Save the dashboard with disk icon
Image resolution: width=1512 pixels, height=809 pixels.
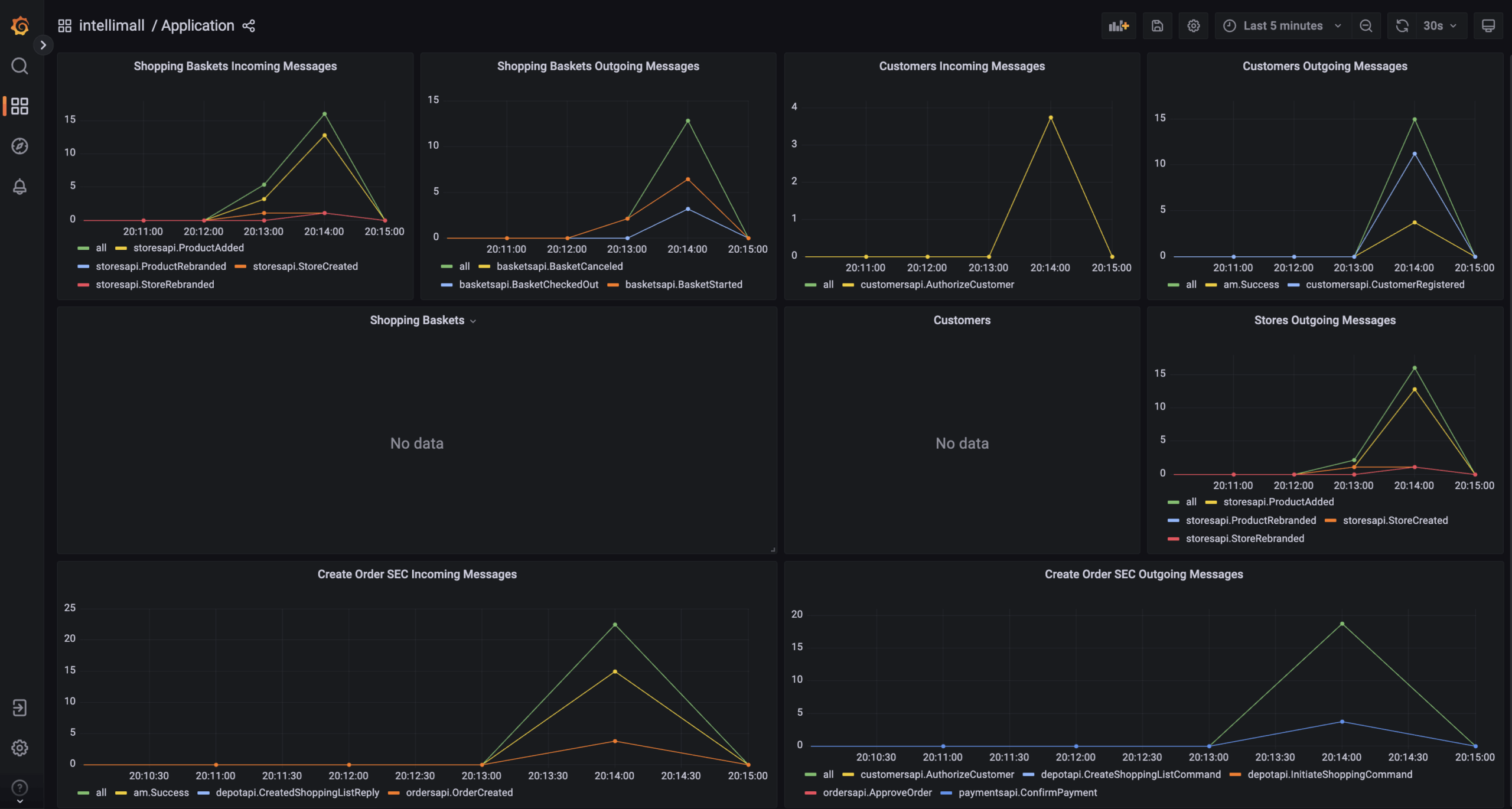[x=1157, y=26]
